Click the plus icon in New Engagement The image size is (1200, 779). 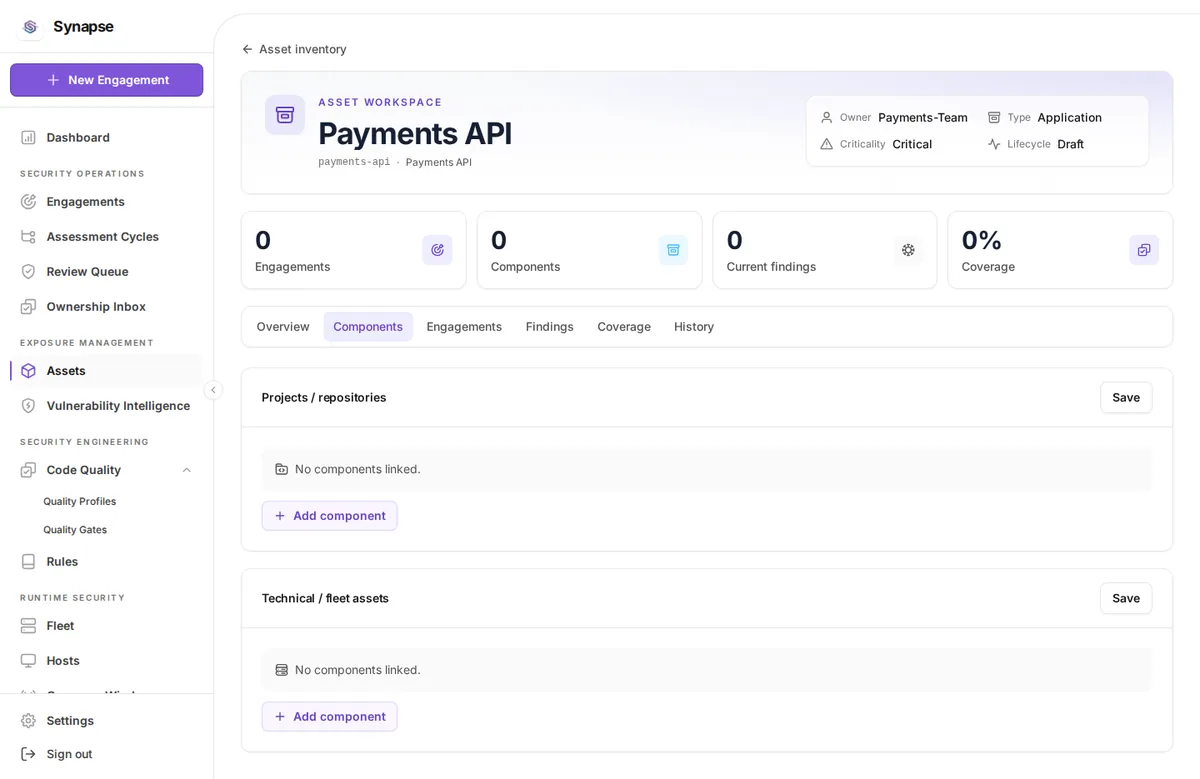pyautogui.click(x=54, y=80)
